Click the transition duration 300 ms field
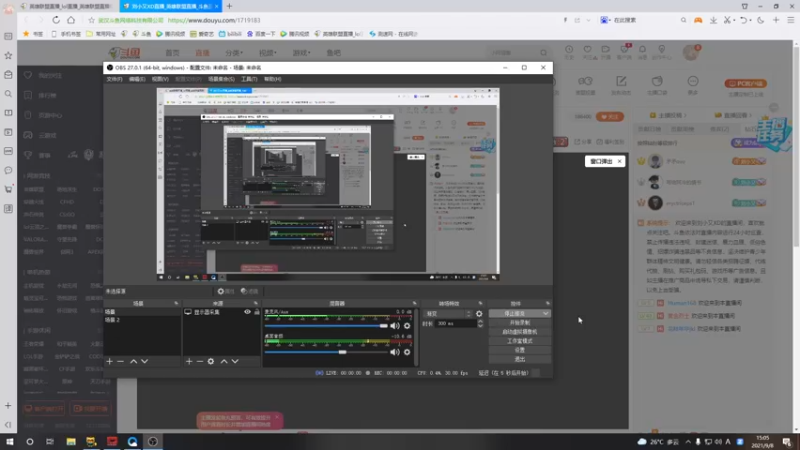Image resolution: width=800 pixels, height=450 pixels. point(455,323)
